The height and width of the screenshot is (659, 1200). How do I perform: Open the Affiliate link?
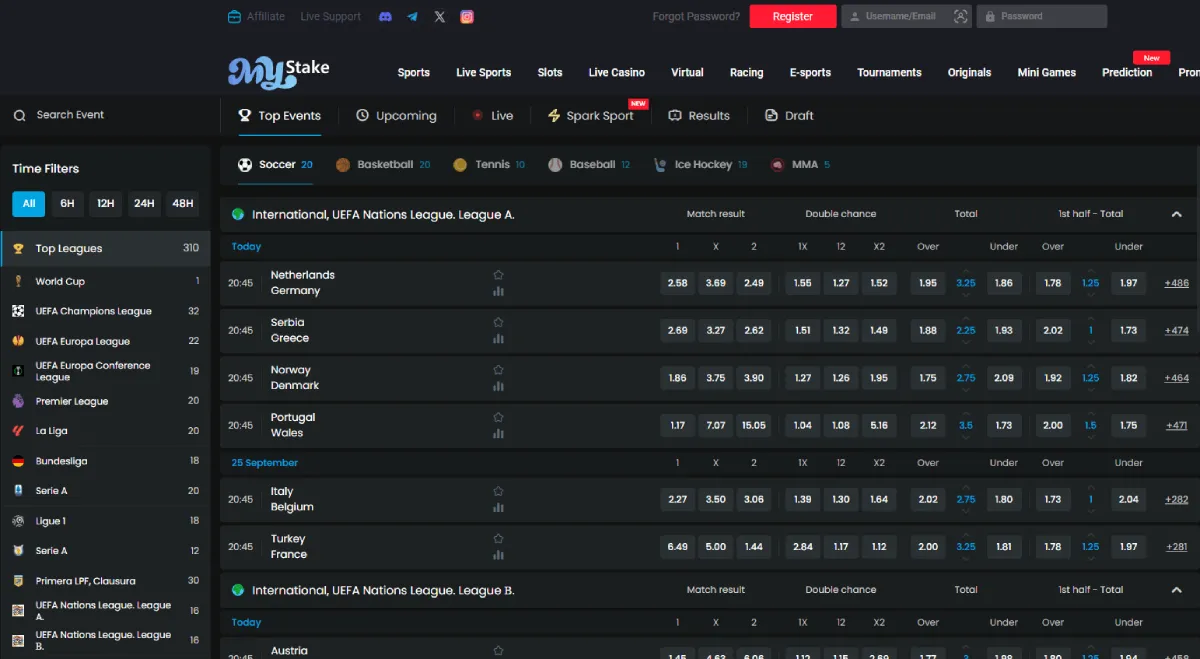pos(256,16)
